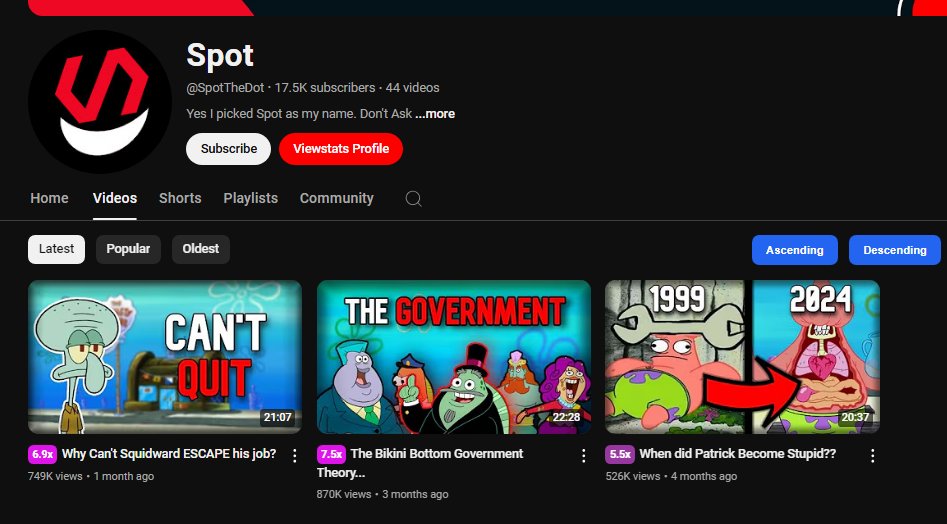Viewport: 947px width, 524px height.
Task: Open the Playlists tab
Action: (x=251, y=198)
